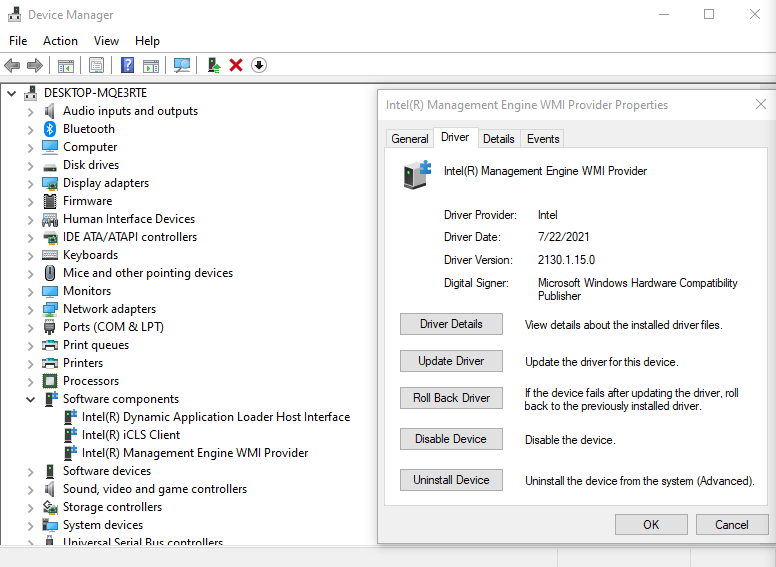Click Show/Hide Console Tree toolbar icon
Image resolution: width=776 pixels, height=567 pixels.
[x=66, y=65]
